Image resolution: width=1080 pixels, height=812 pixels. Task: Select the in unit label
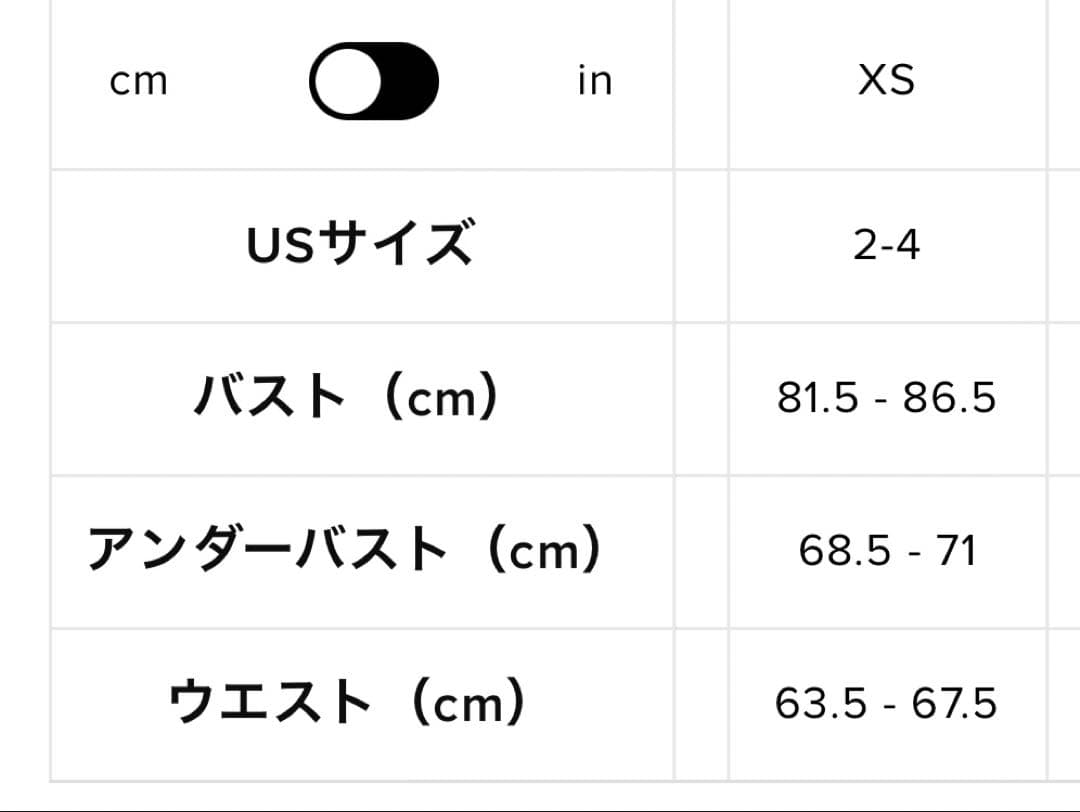click(x=596, y=82)
